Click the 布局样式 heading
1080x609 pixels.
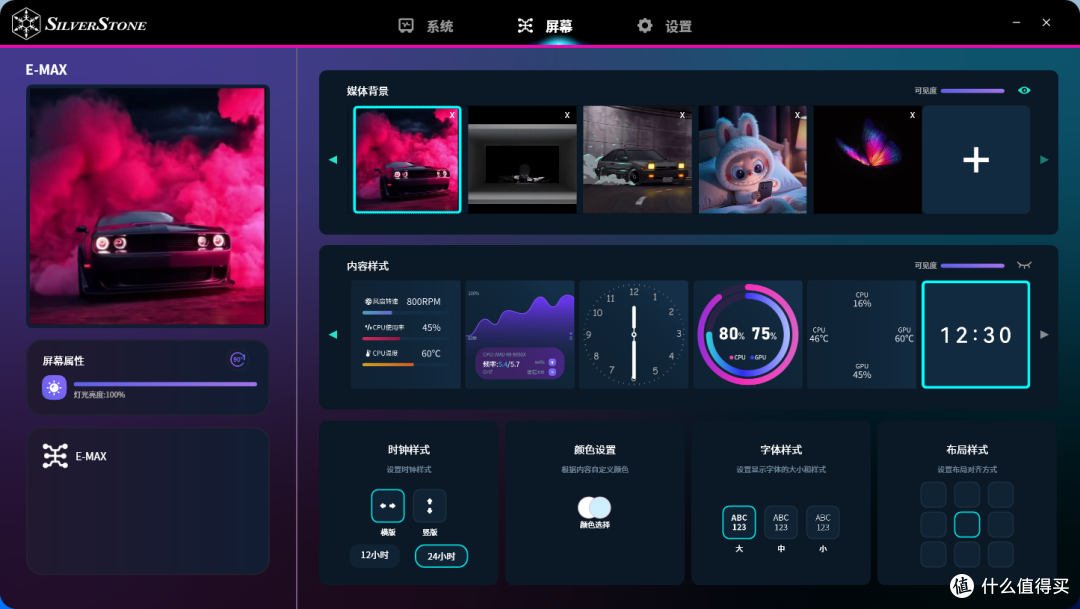(x=967, y=450)
